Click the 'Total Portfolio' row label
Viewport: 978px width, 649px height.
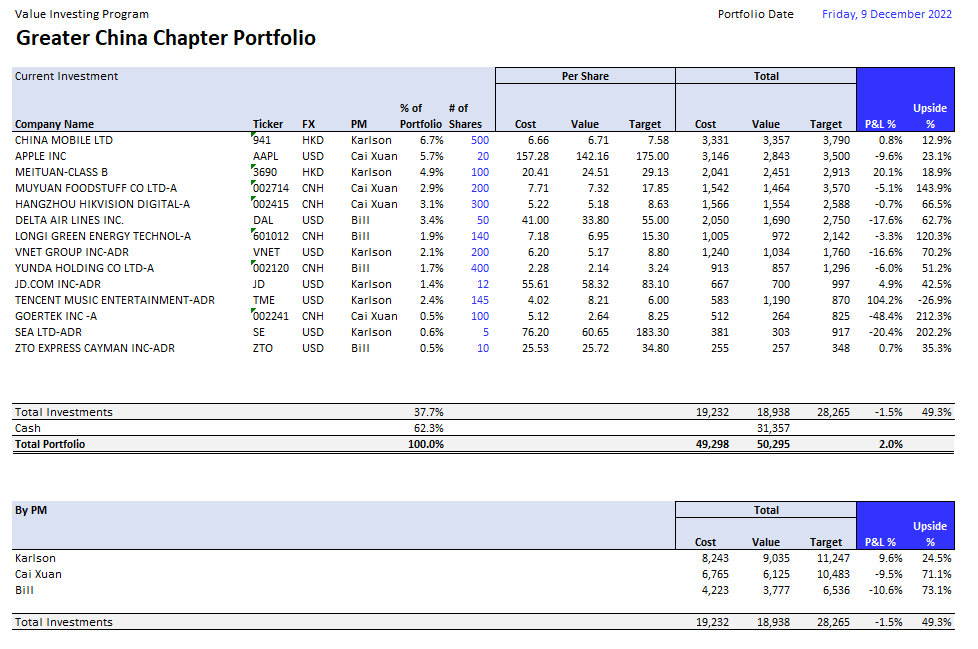point(50,444)
